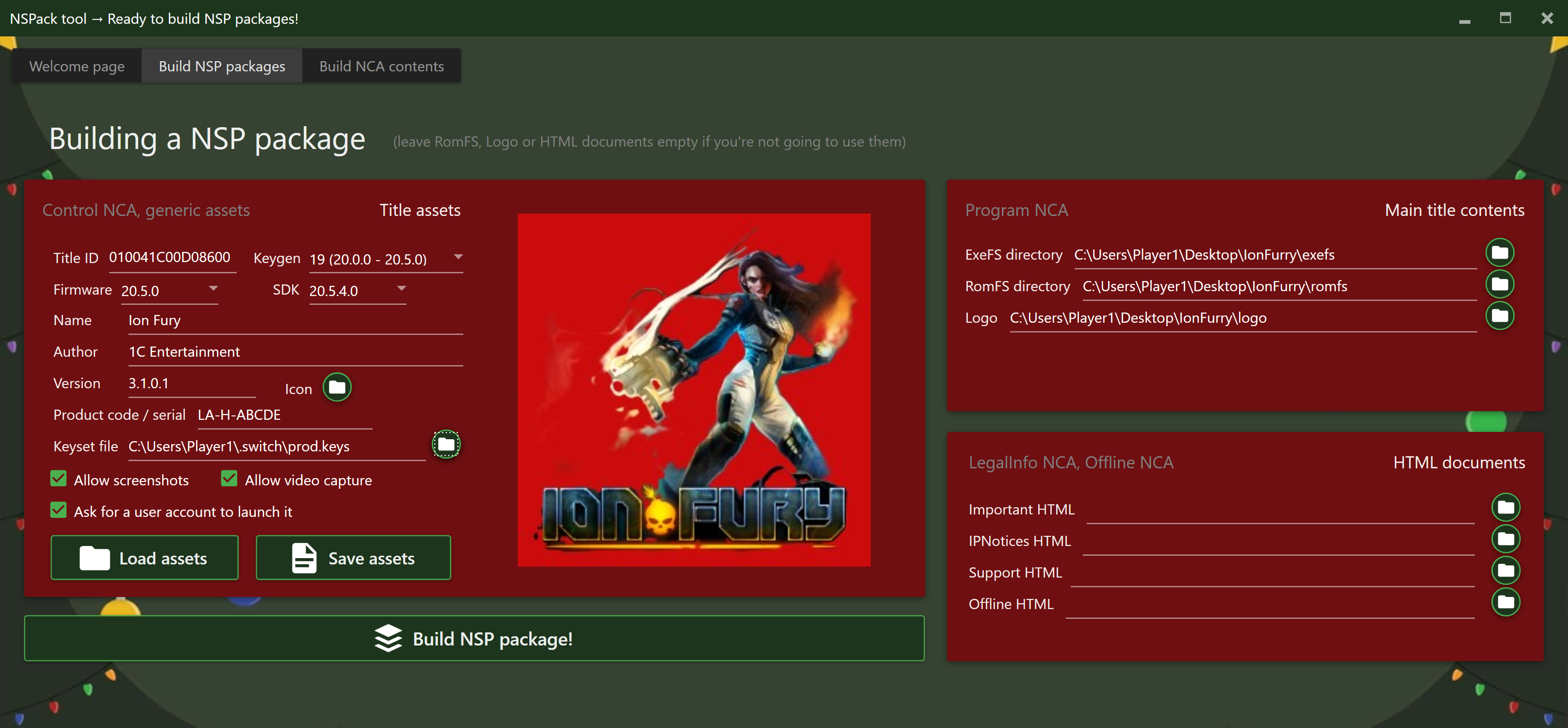This screenshot has height=728, width=1568.
Task: Focus the empty IPNotices HTML field
Action: pos(1278,542)
